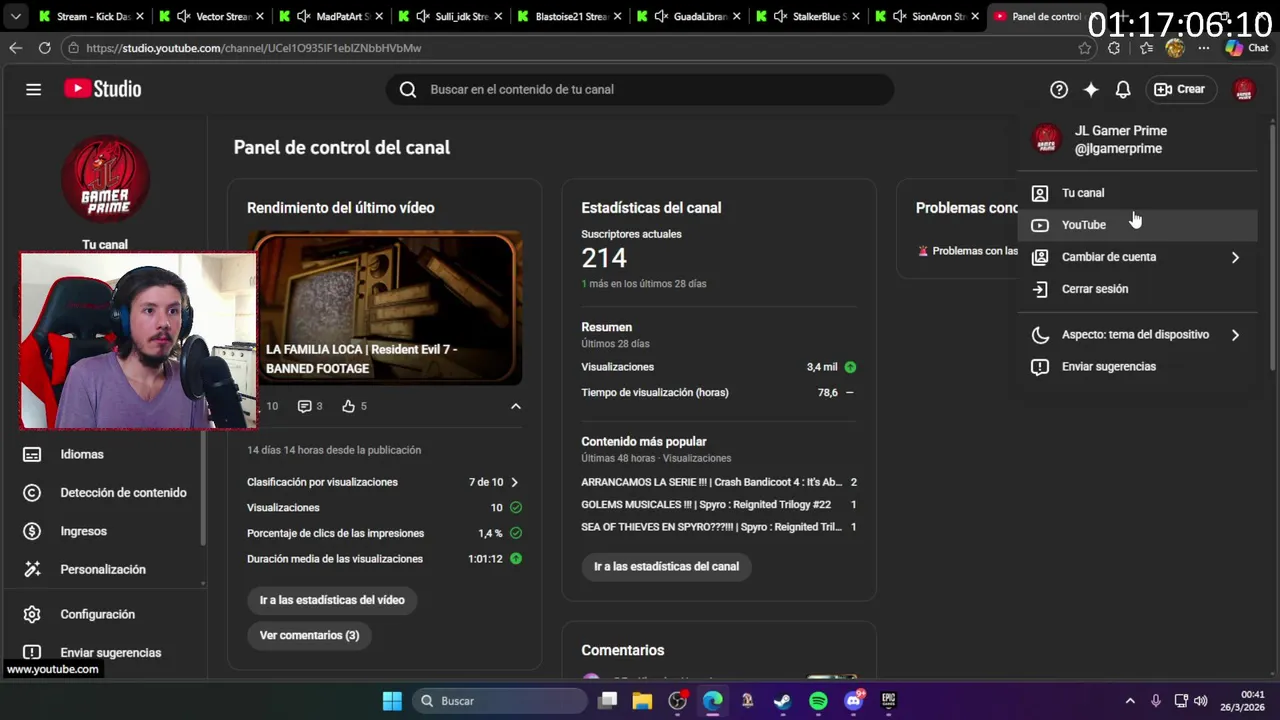
Task: Click Ir a las estadísticas del canal
Action: click(666, 566)
